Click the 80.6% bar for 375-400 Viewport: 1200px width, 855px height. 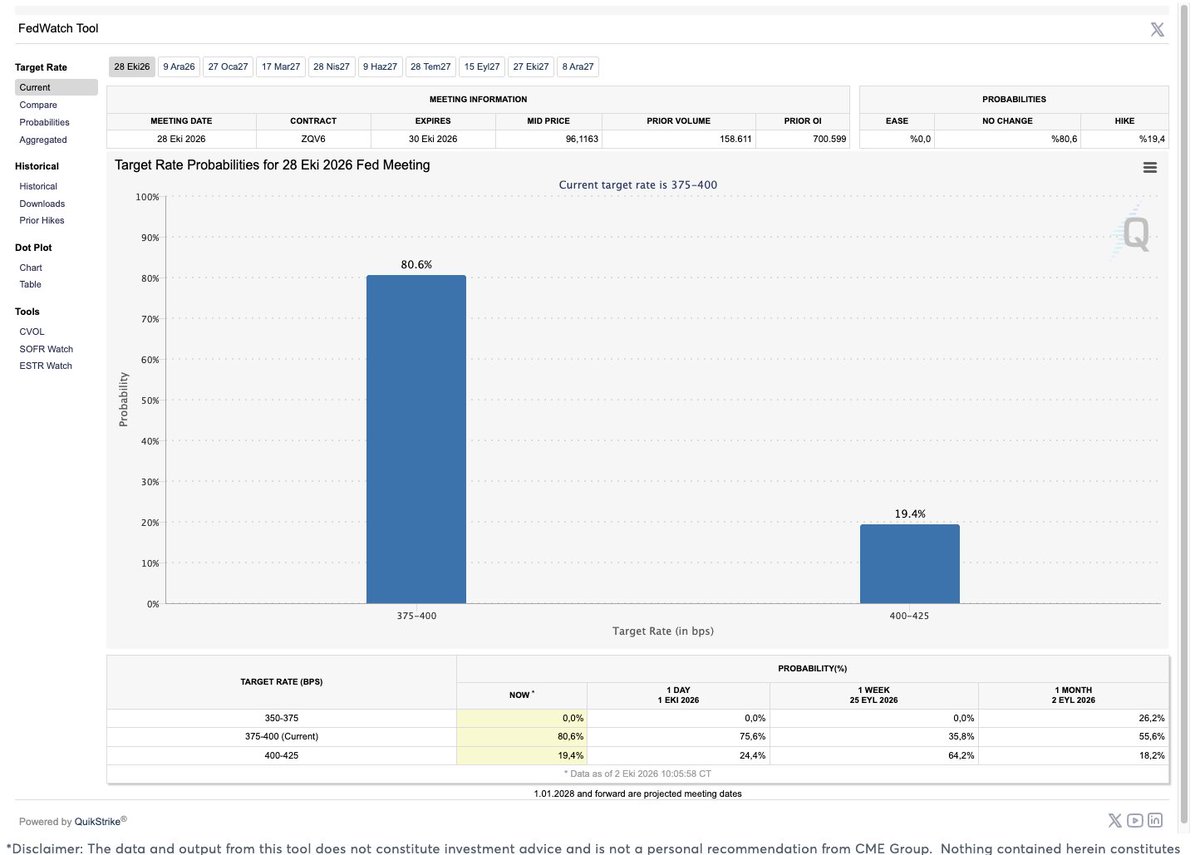(416, 439)
